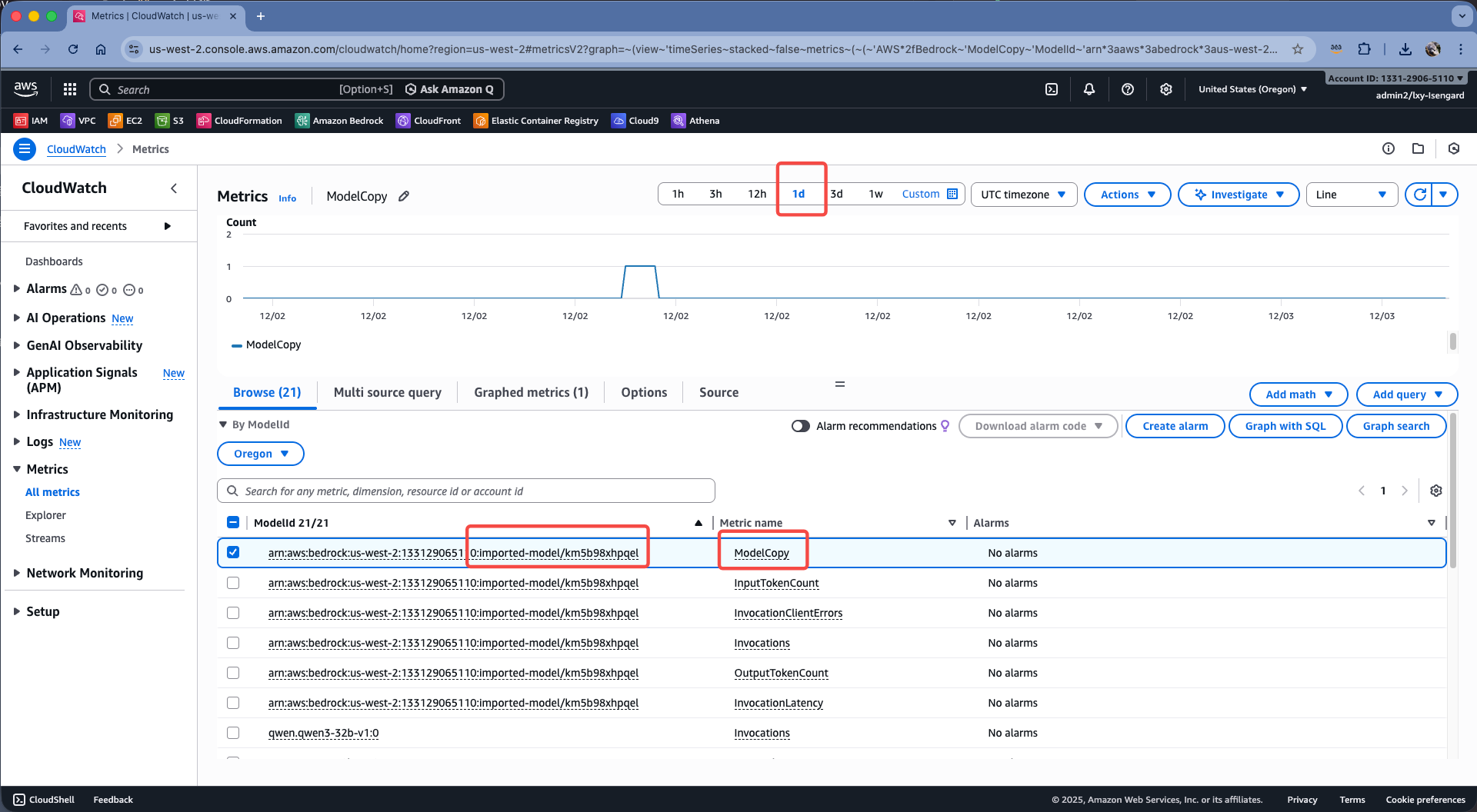Switch to the Source tab
1477x812 pixels.
718,392
